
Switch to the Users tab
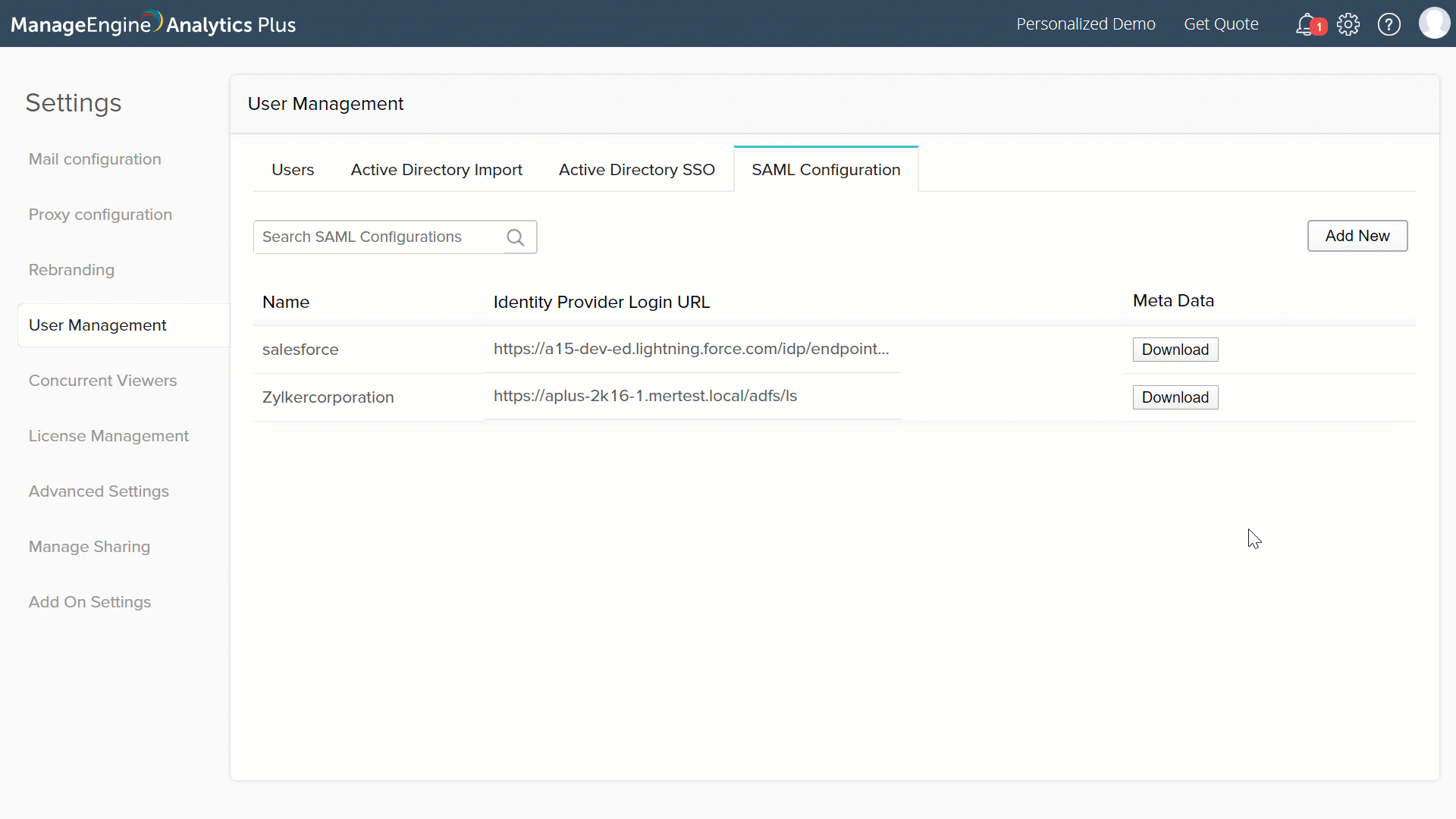coord(293,170)
